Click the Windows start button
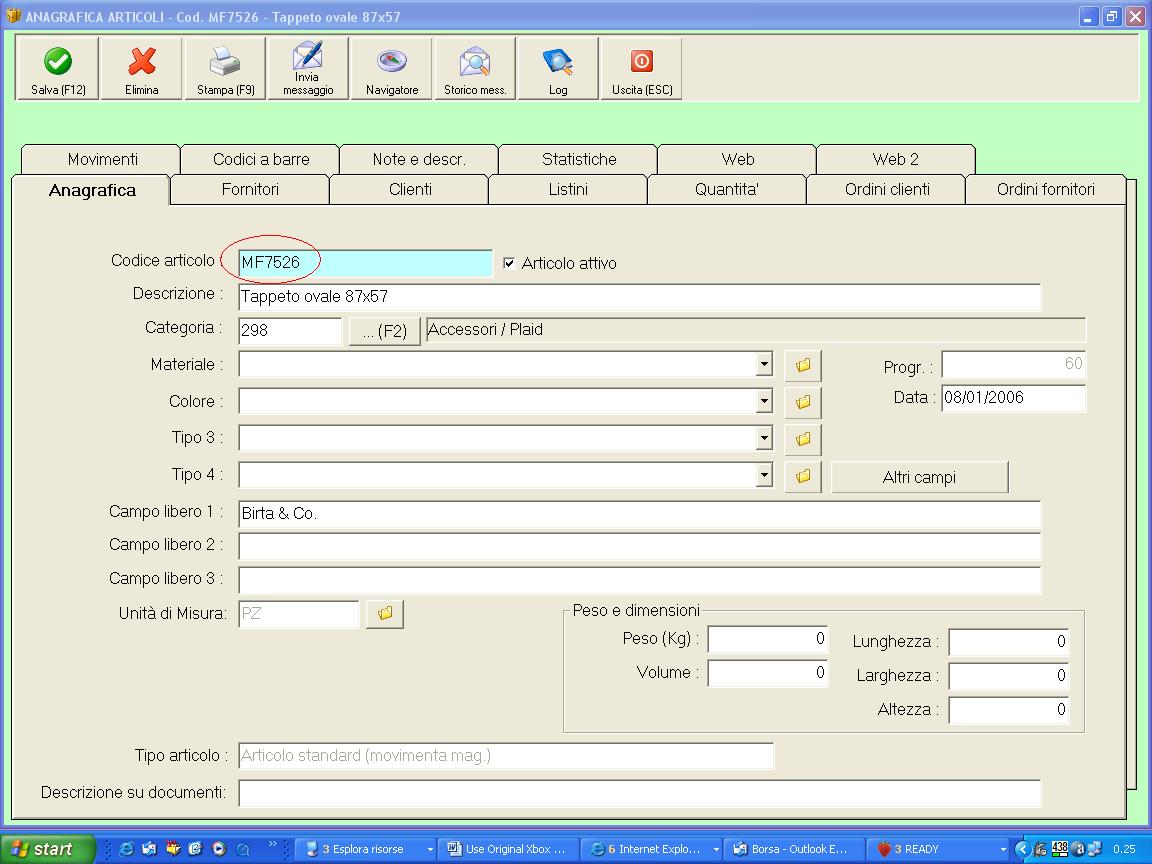The image size is (1152, 864). pyautogui.click(x=46, y=849)
